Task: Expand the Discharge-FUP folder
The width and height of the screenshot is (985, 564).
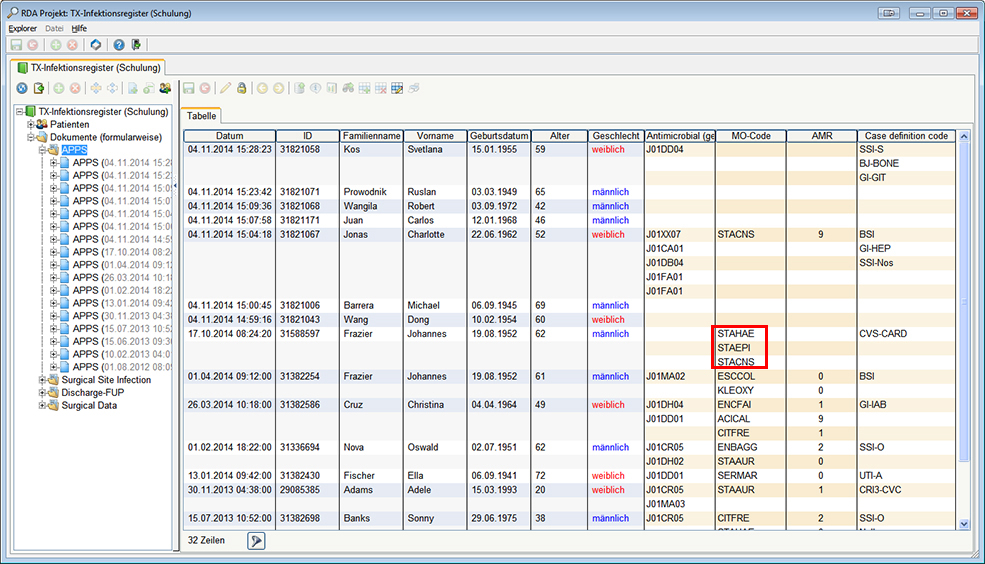Action: pyautogui.click(x=42, y=393)
